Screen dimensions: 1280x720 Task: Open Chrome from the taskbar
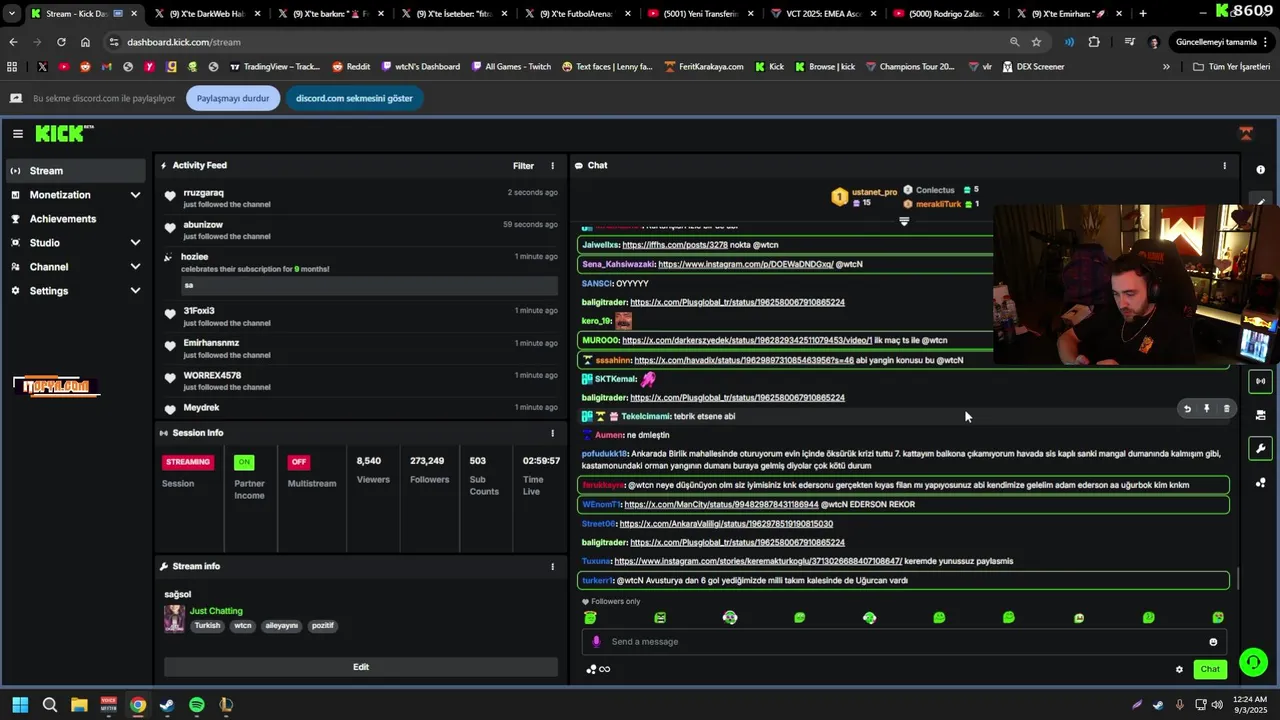138,705
